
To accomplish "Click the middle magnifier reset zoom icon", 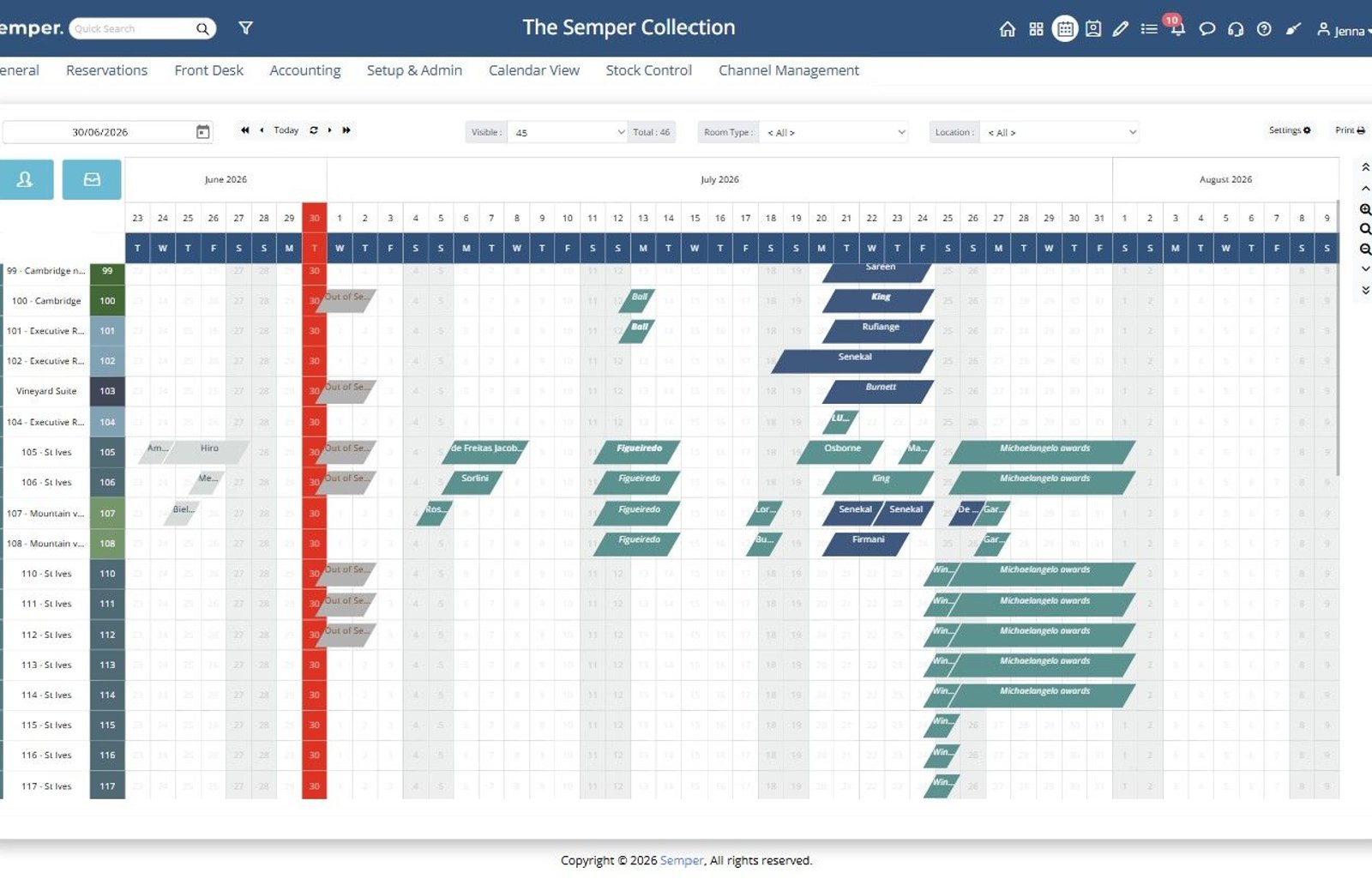I will [1365, 229].
